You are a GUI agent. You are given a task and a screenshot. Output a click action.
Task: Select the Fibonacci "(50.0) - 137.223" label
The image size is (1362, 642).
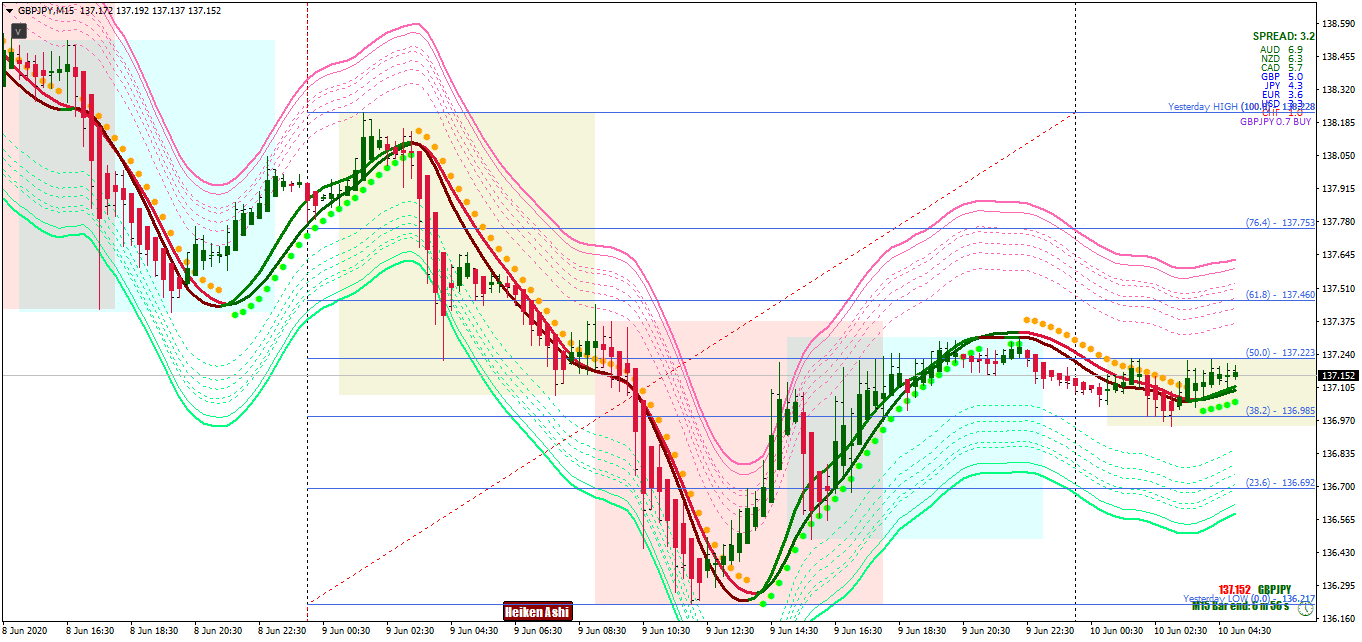pos(1280,352)
